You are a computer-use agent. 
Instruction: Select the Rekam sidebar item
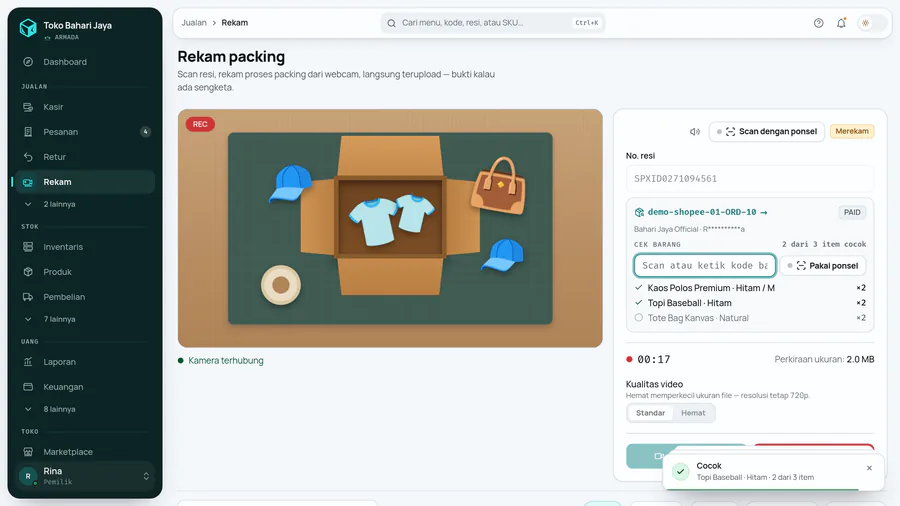[84, 182]
